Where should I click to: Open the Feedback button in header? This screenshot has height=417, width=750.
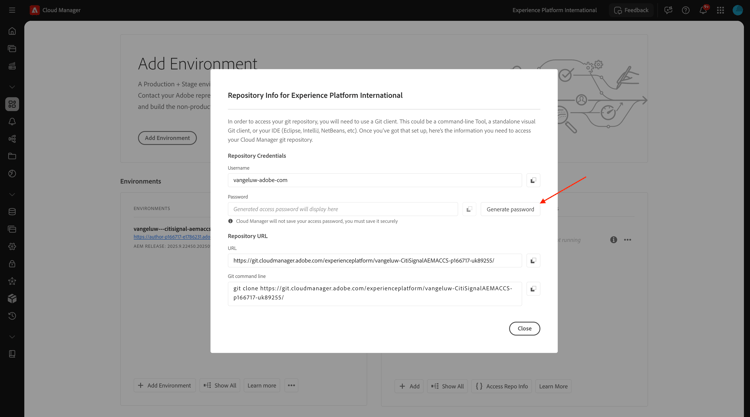click(631, 10)
